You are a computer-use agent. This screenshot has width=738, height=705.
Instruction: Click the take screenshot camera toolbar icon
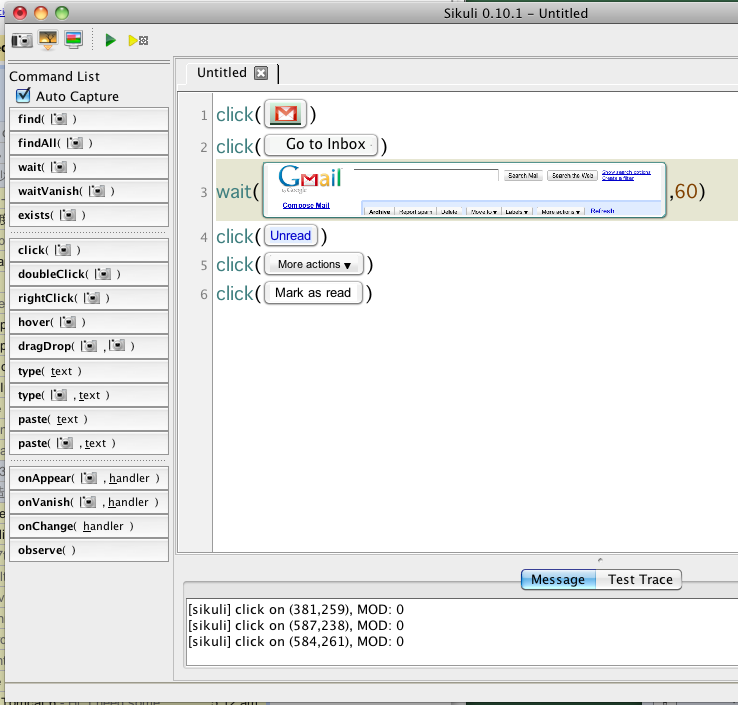coord(22,40)
